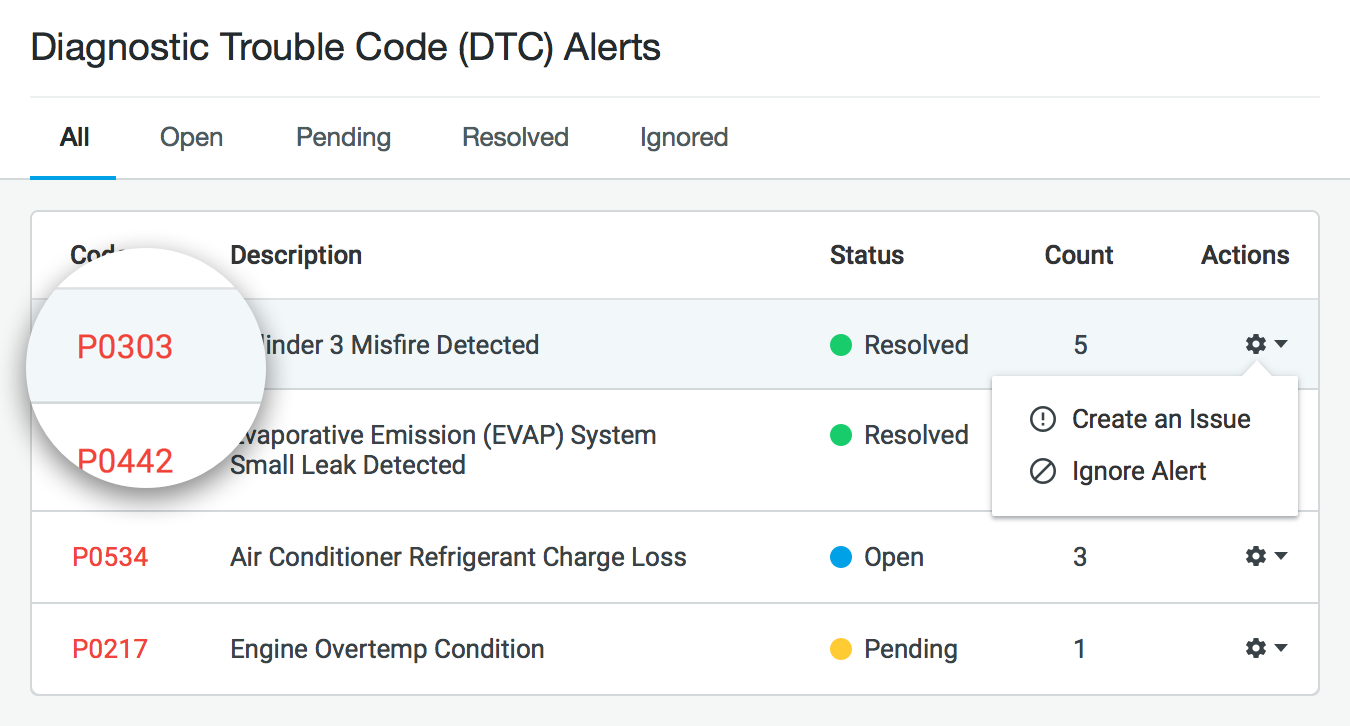Open the P0534 code link
Image resolution: width=1350 pixels, height=726 pixels.
[110, 557]
